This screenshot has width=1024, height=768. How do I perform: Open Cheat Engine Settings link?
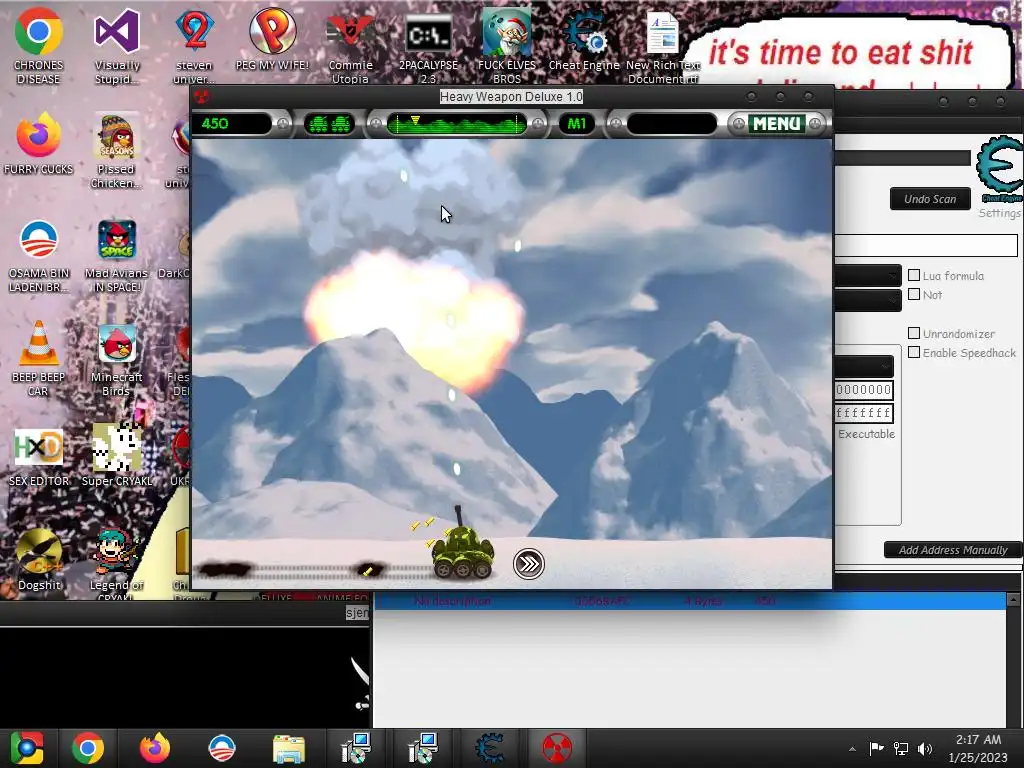[999, 213]
